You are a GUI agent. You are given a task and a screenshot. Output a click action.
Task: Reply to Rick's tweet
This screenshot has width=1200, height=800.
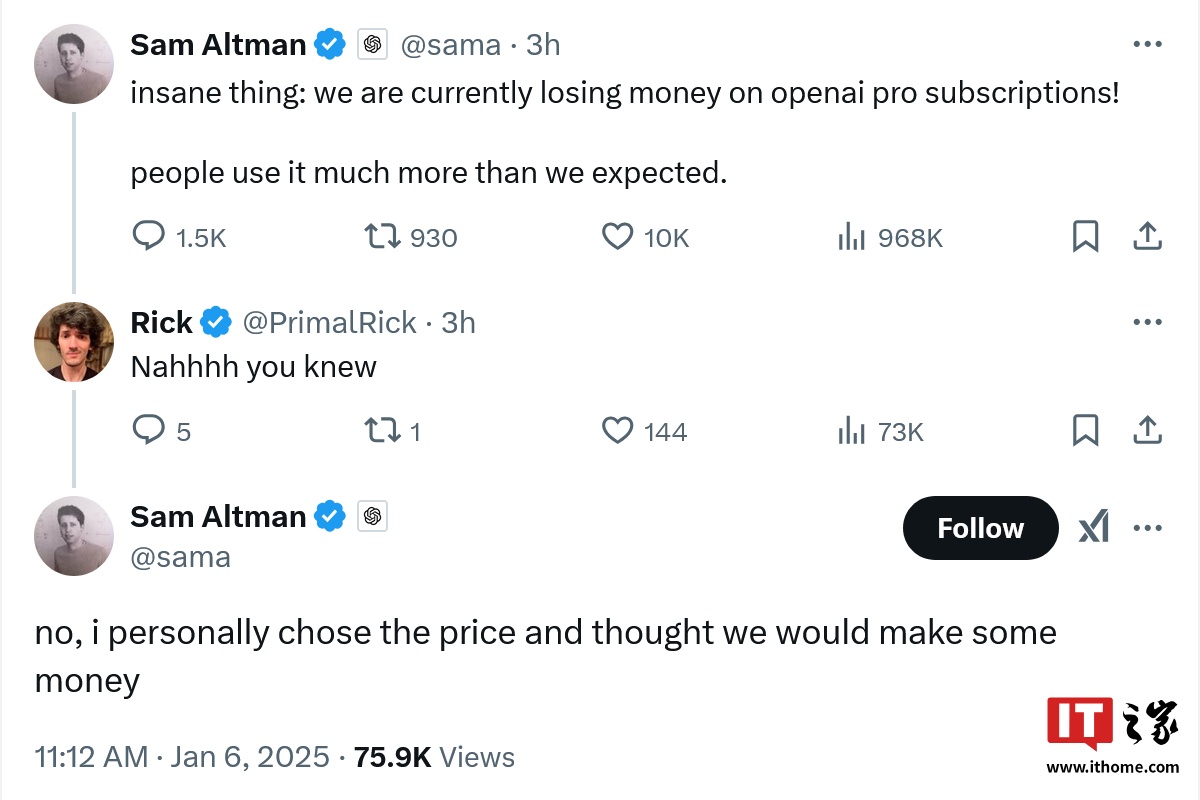coord(149,431)
